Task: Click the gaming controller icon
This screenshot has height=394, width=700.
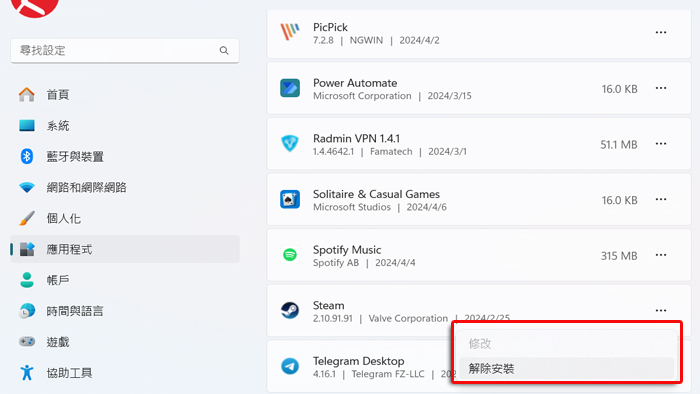Action: click(x=27, y=342)
